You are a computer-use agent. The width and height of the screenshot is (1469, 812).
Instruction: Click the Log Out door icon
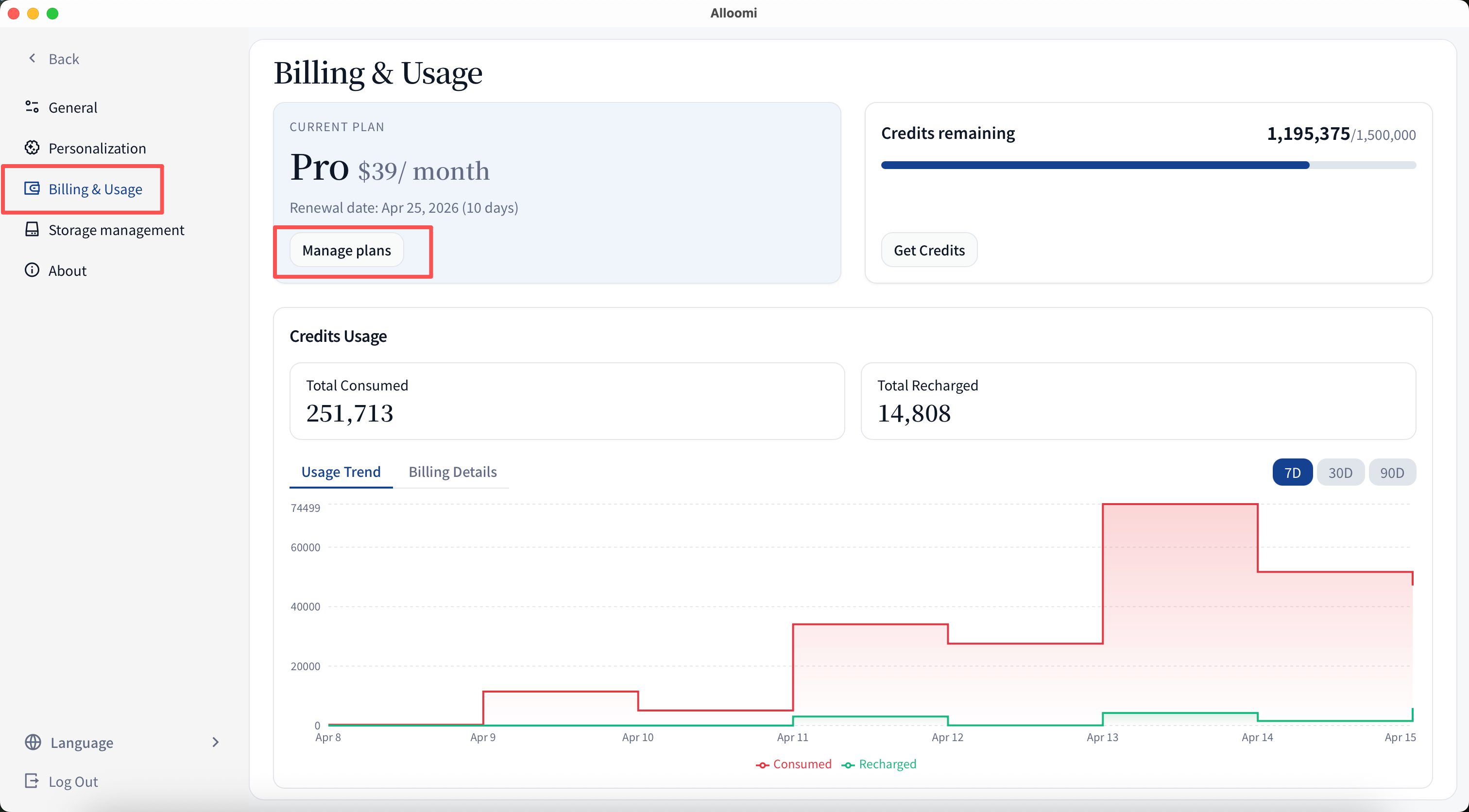(x=32, y=780)
